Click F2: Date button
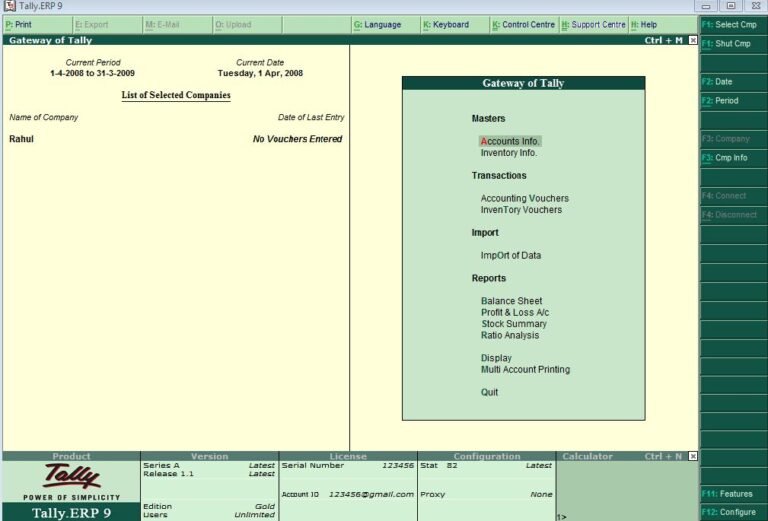768x521 pixels. 733,82
